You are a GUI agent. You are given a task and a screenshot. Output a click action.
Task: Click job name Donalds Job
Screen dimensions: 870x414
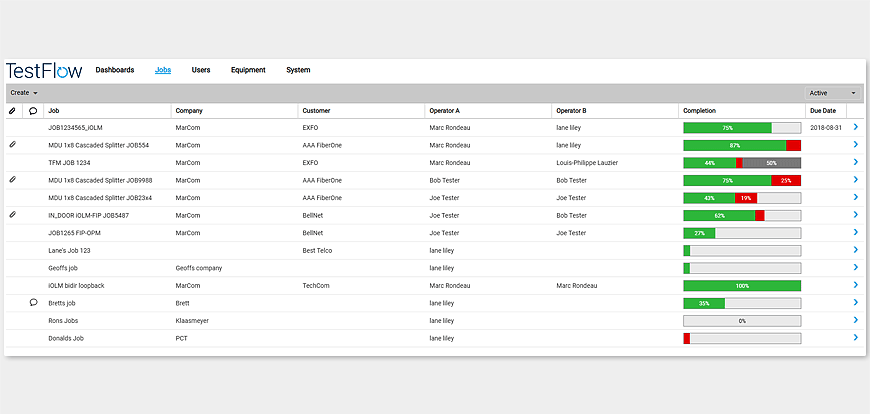pyautogui.click(x=66, y=339)
